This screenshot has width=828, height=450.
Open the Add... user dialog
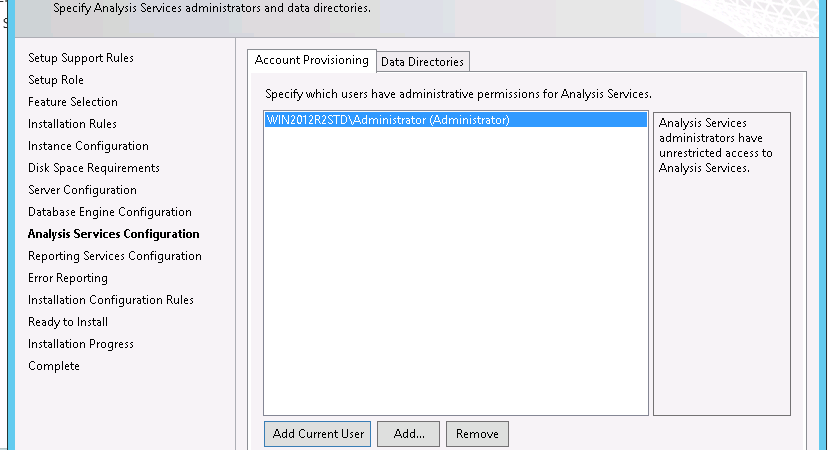click(x=408, y=434)
